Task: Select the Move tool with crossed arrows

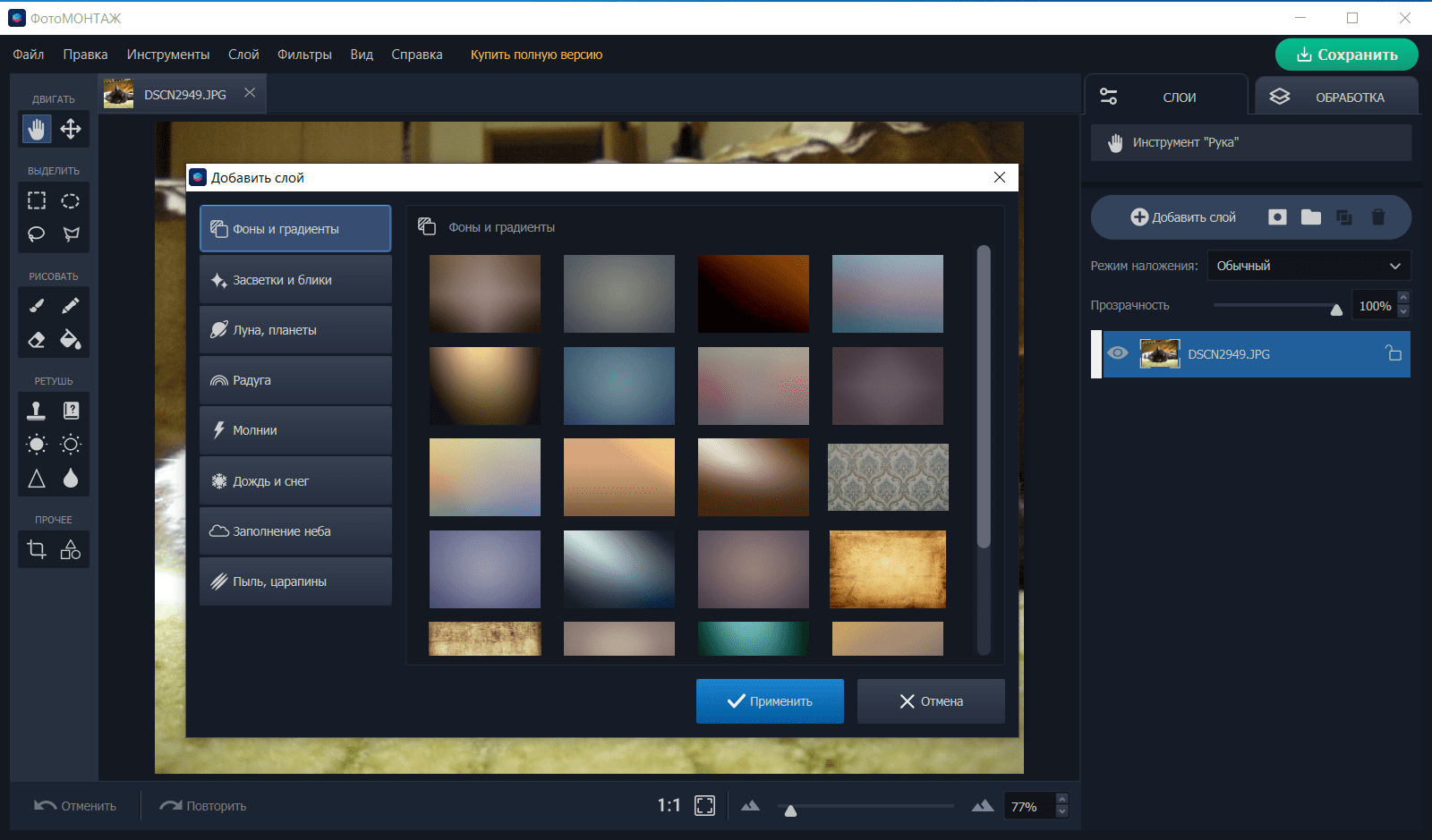Action: (x=71, y=130)
